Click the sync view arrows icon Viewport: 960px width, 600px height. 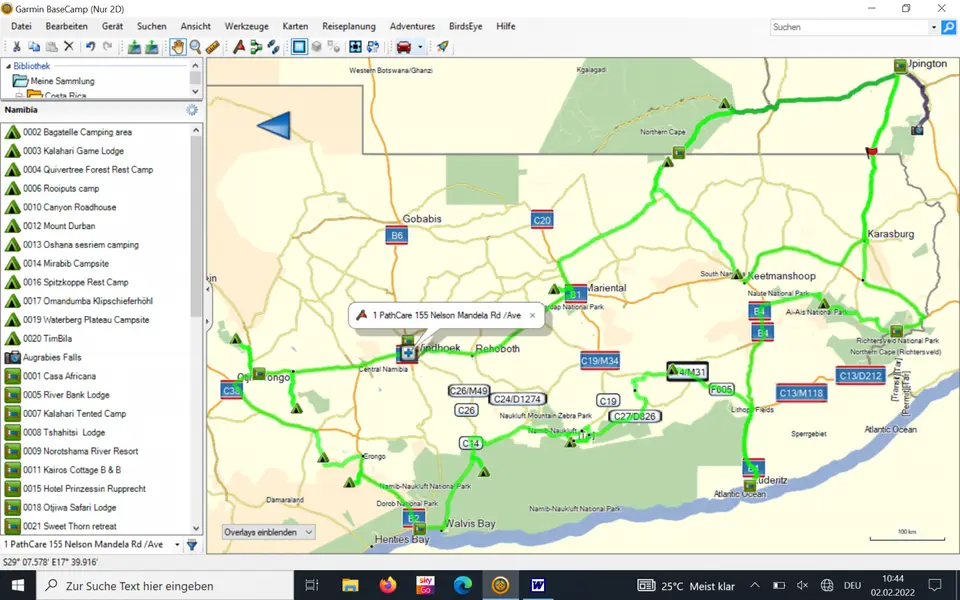pyautogui.click(x=372, y=47)
